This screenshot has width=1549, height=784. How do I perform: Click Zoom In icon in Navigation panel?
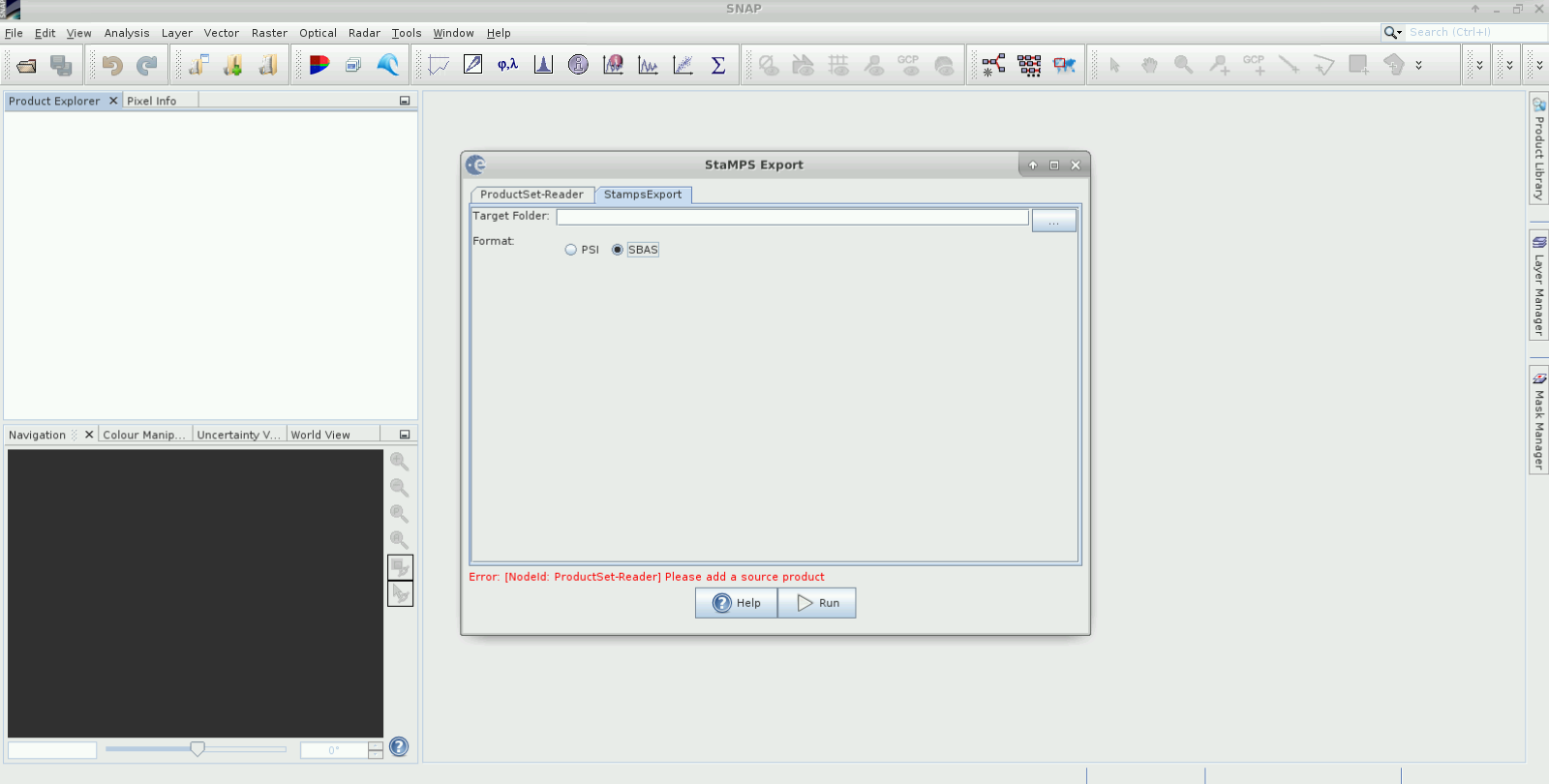point(399,462)
